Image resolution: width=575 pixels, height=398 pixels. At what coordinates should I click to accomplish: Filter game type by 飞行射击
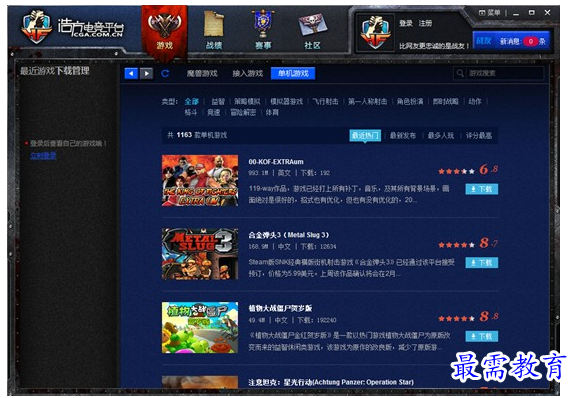coord(325,101)
